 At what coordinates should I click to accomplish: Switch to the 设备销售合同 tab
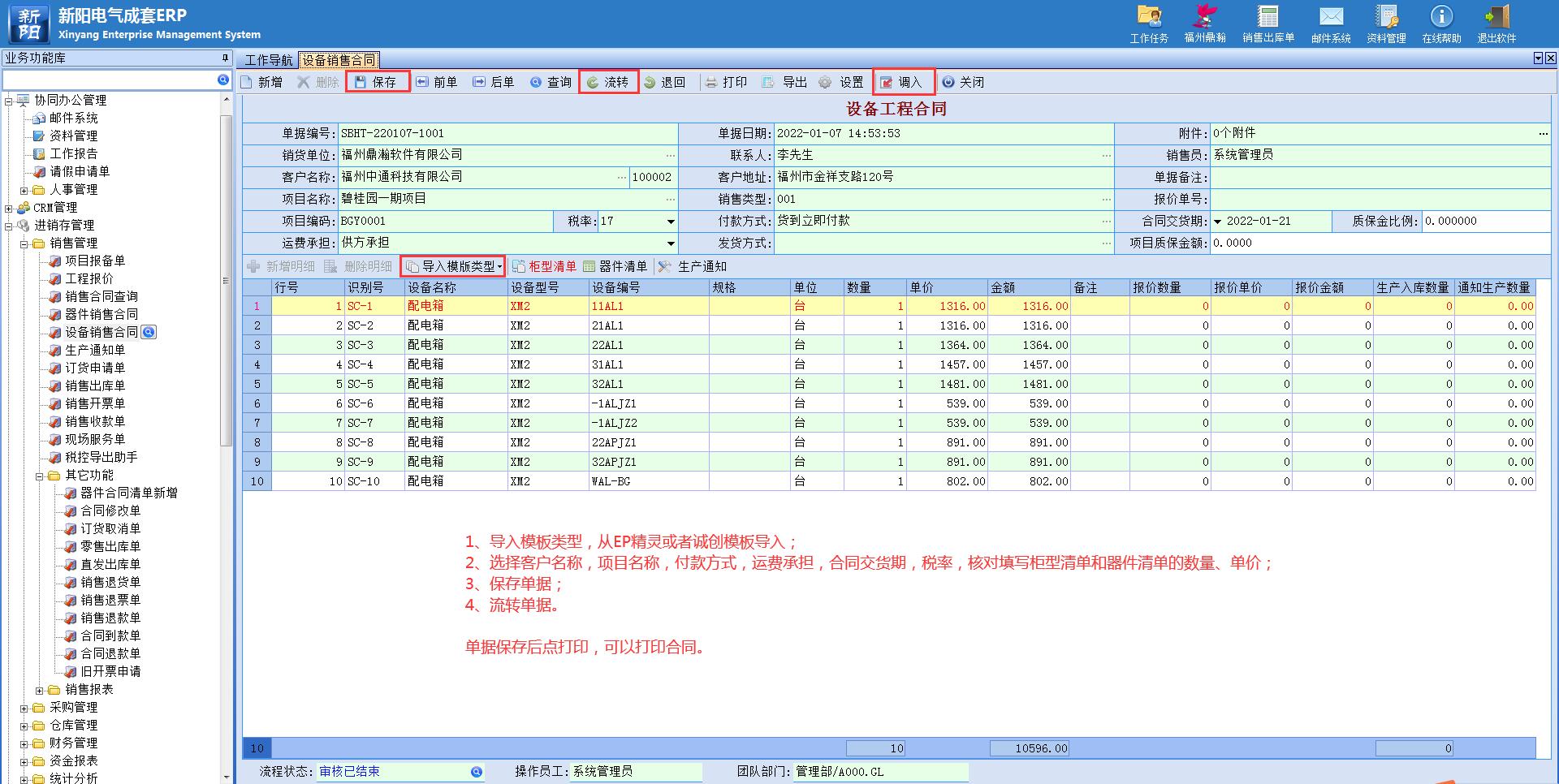pyautogui.click(x=339, y=60)
